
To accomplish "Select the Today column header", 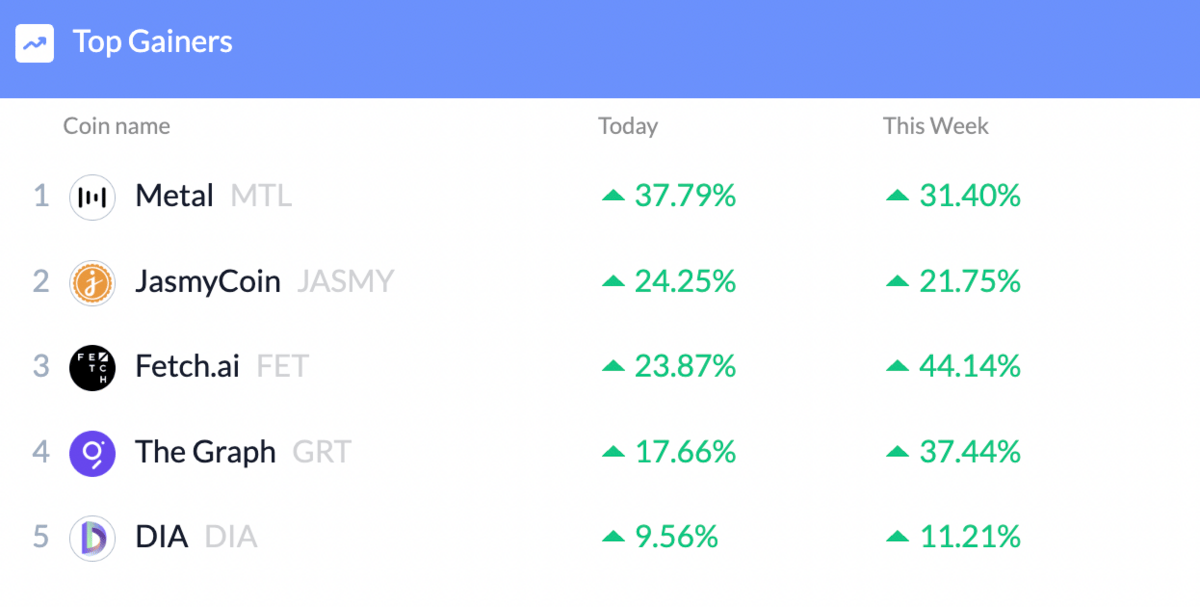I will tap(628, 126).
